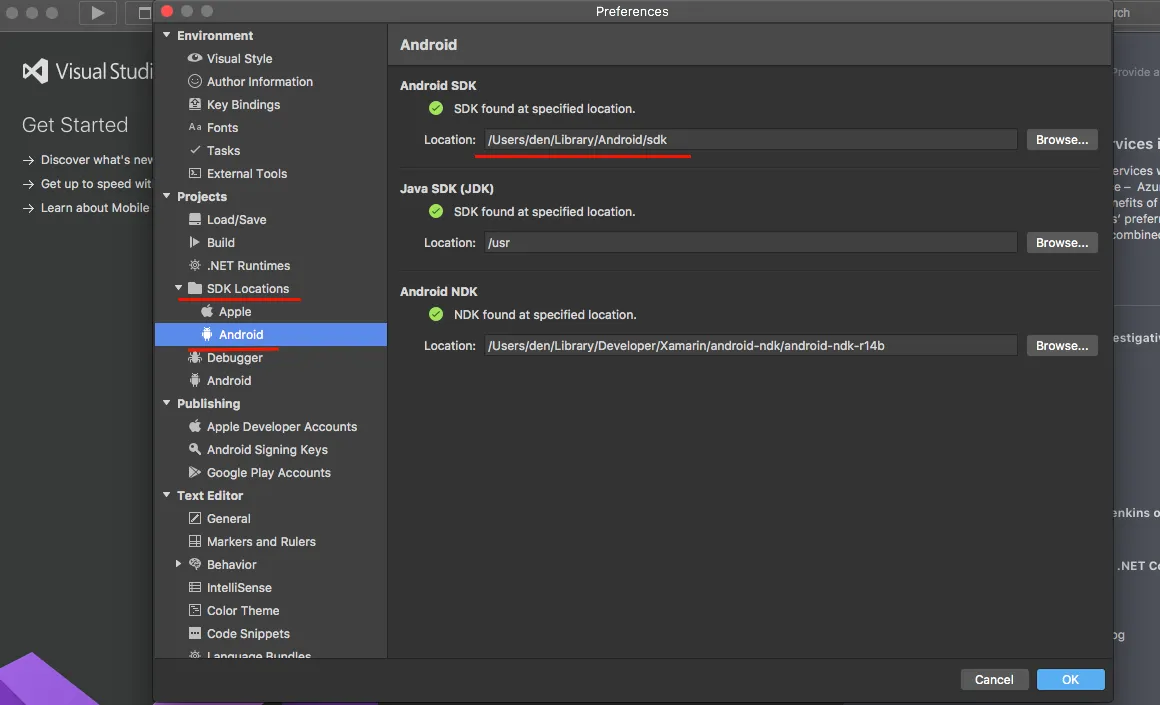
Task: Click the Code Snippets icon
Action: [195, 634]
